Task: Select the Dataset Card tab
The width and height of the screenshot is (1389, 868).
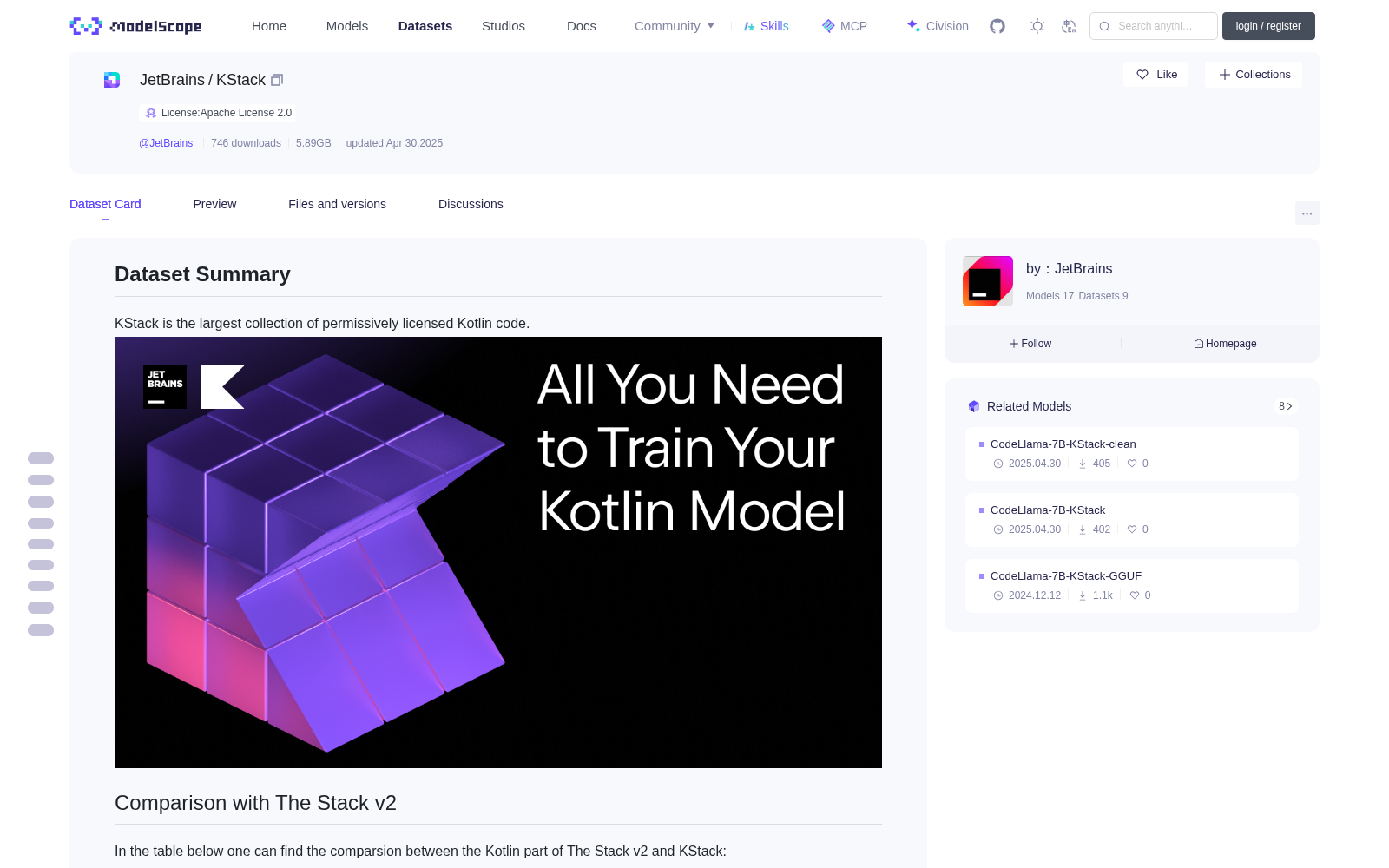Action: pos(105,204)
